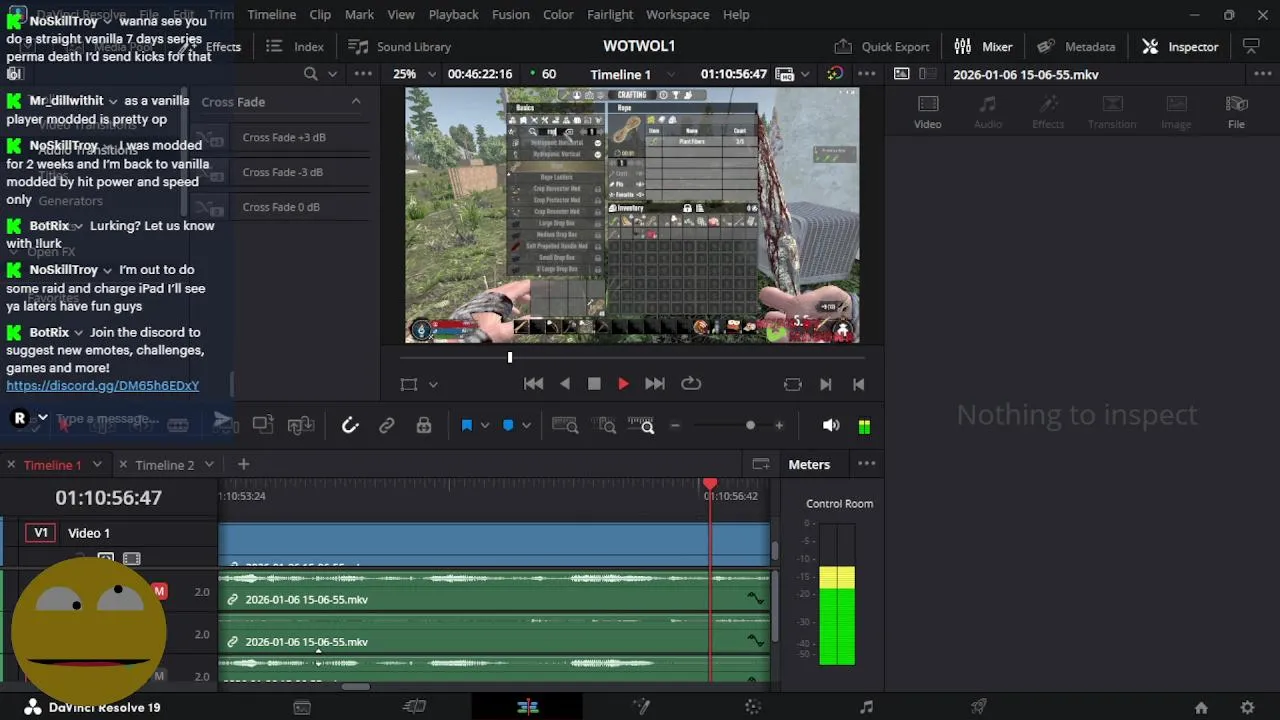Image resolution: width=1280 pixels, height=720 pixels.
Task: Jump to the next clip edit
Action: click(x=825, y=384)
